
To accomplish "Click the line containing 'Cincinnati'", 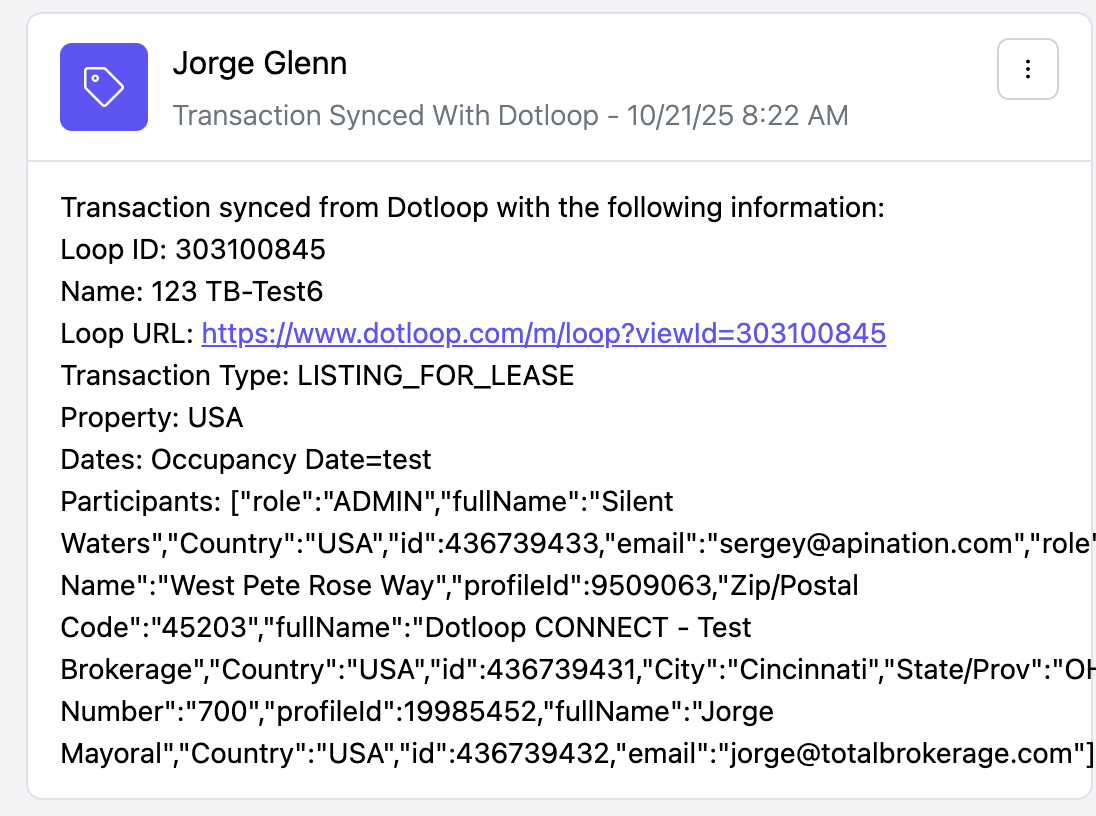I will click(577, 669).
